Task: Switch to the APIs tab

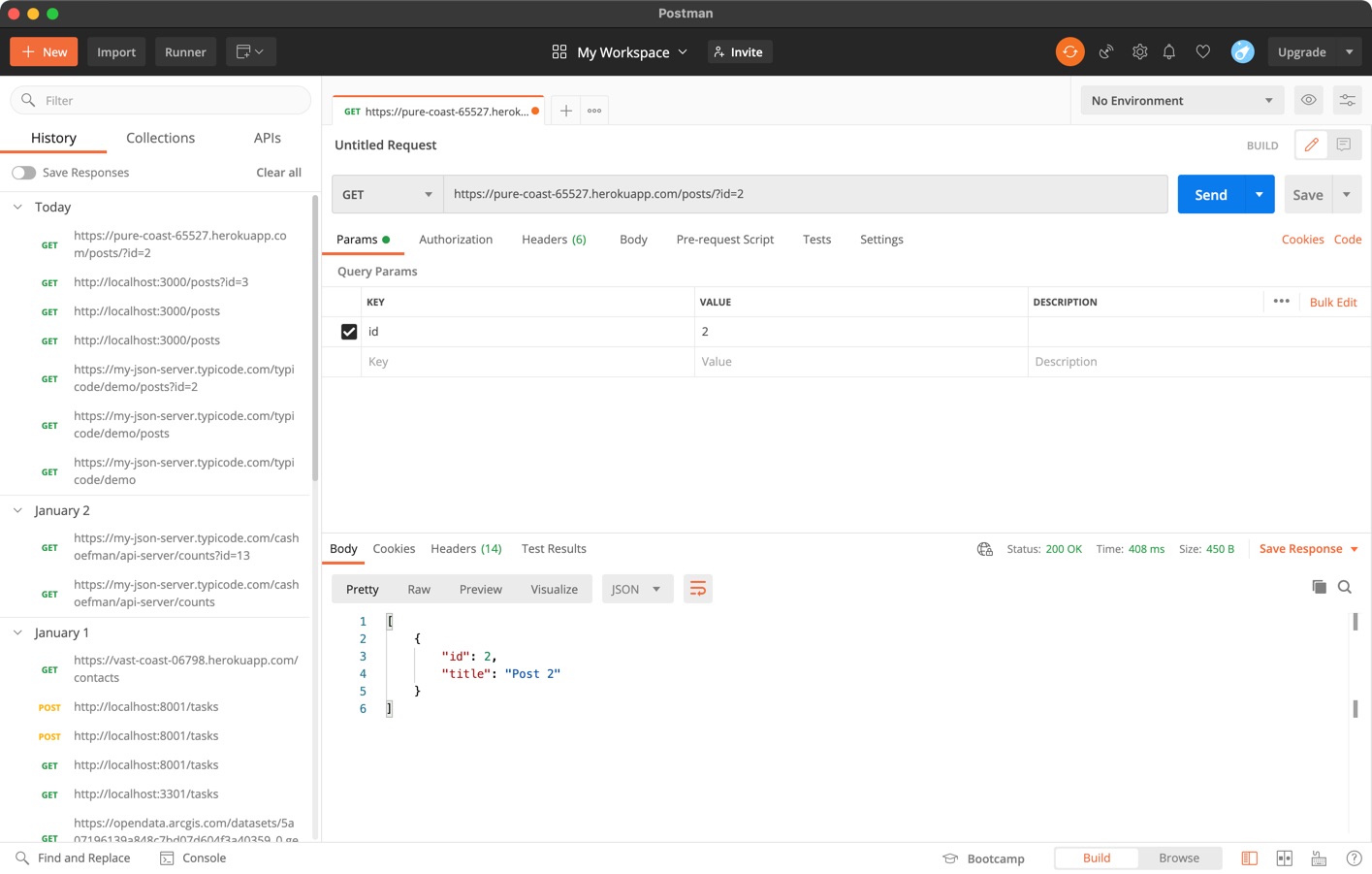Action: click(267, 138)
